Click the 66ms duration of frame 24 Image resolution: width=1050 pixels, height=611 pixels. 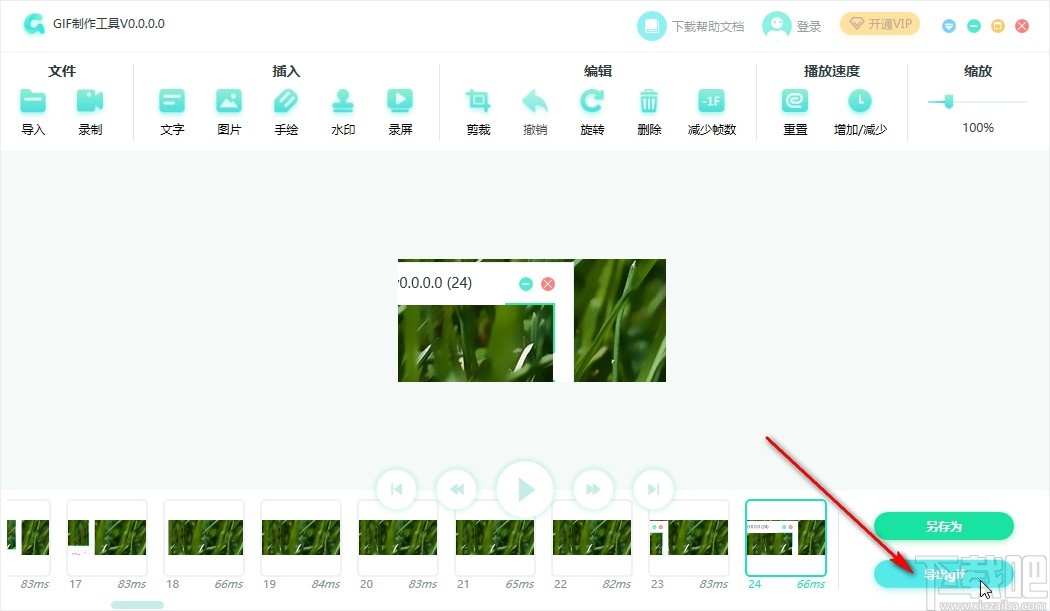pyautogui.click(x=810, y=584)
